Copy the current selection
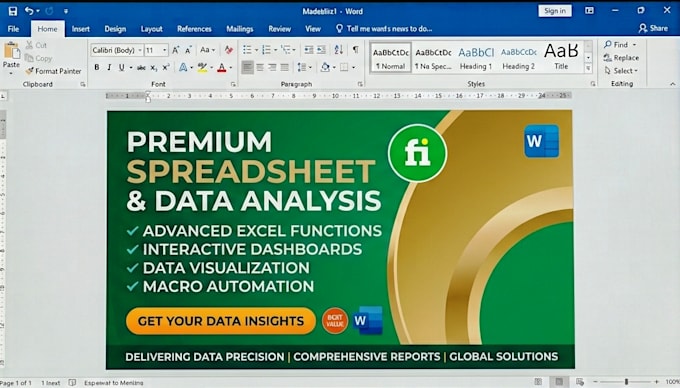The width and height of the screenshot is (680, 388). pyautogui.click(x=39, y=58)
